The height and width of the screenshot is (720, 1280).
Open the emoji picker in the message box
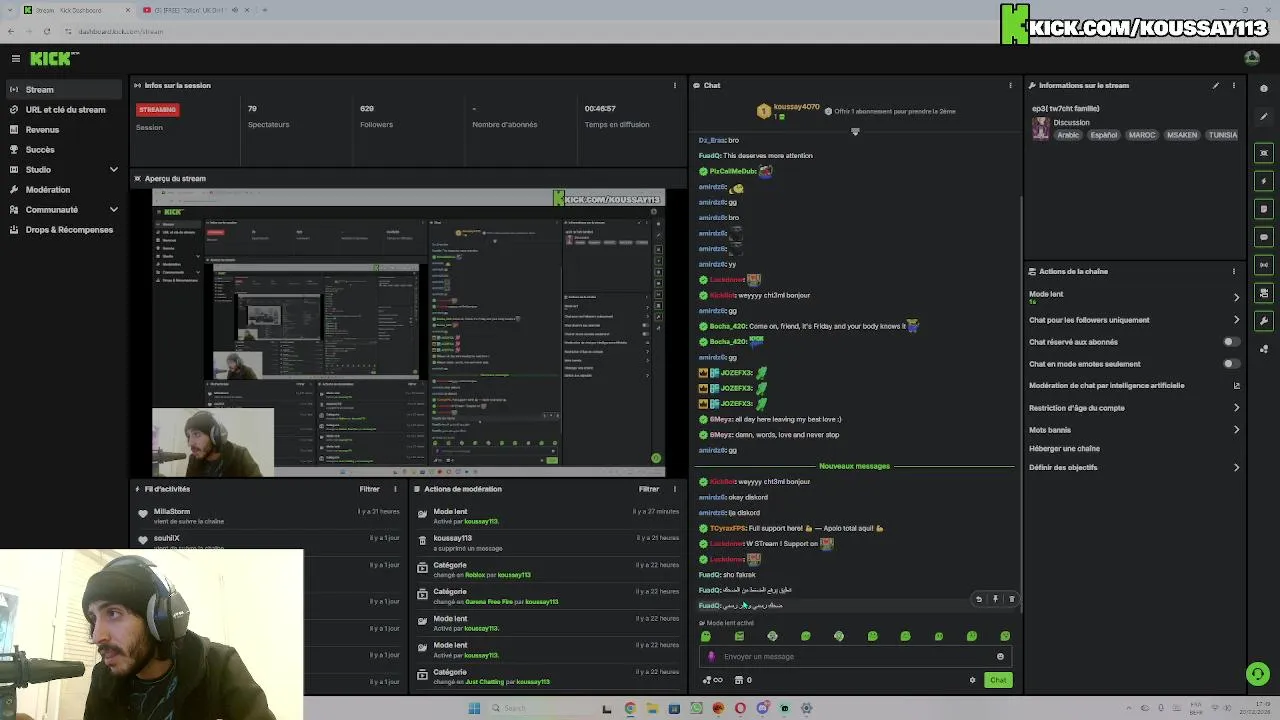(x=1000, y=657)
